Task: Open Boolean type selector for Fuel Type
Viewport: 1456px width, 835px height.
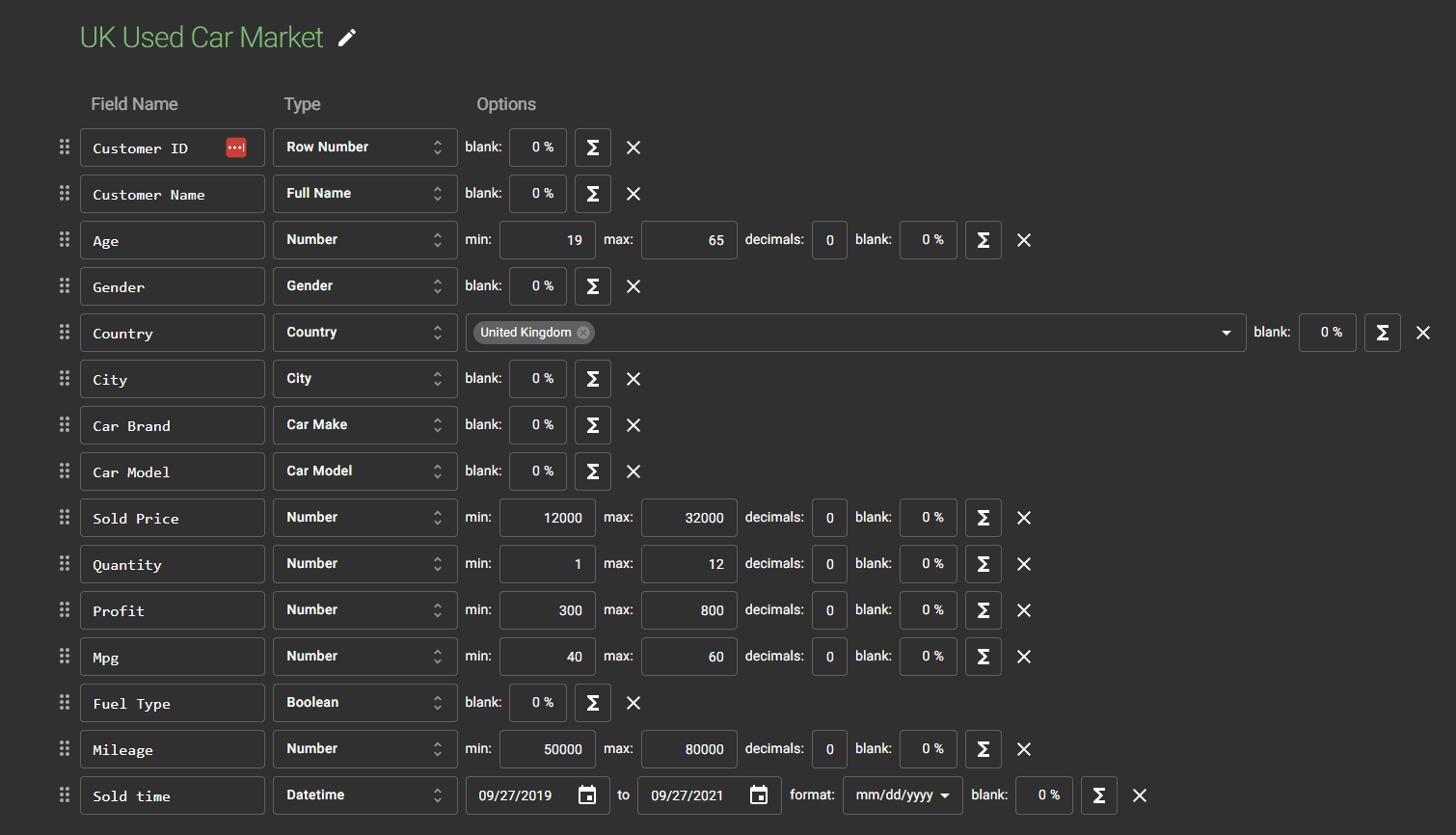Action: pyautogui.click(x=365, y=703)
